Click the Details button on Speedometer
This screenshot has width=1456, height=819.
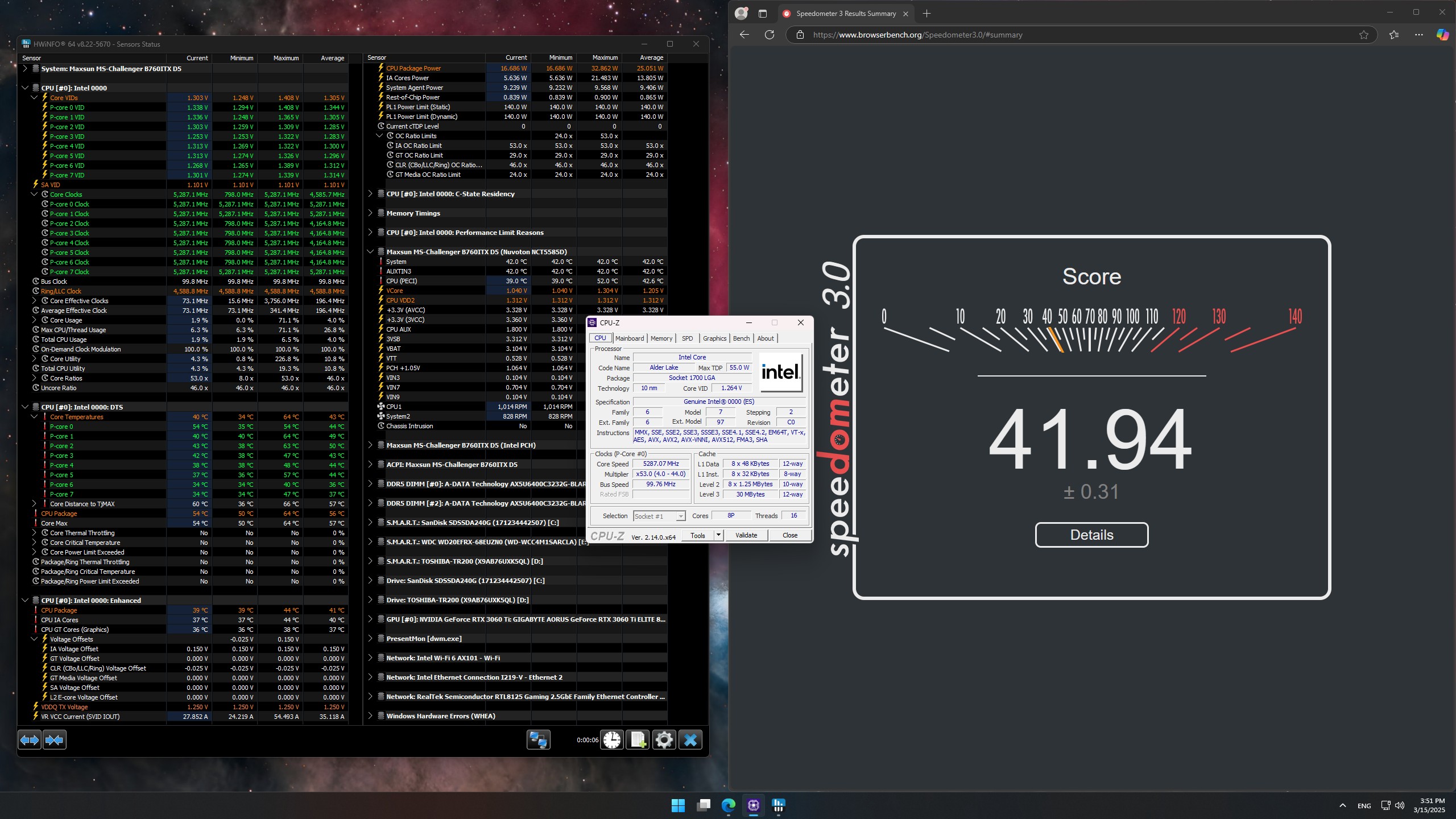tap(1091, 535)
